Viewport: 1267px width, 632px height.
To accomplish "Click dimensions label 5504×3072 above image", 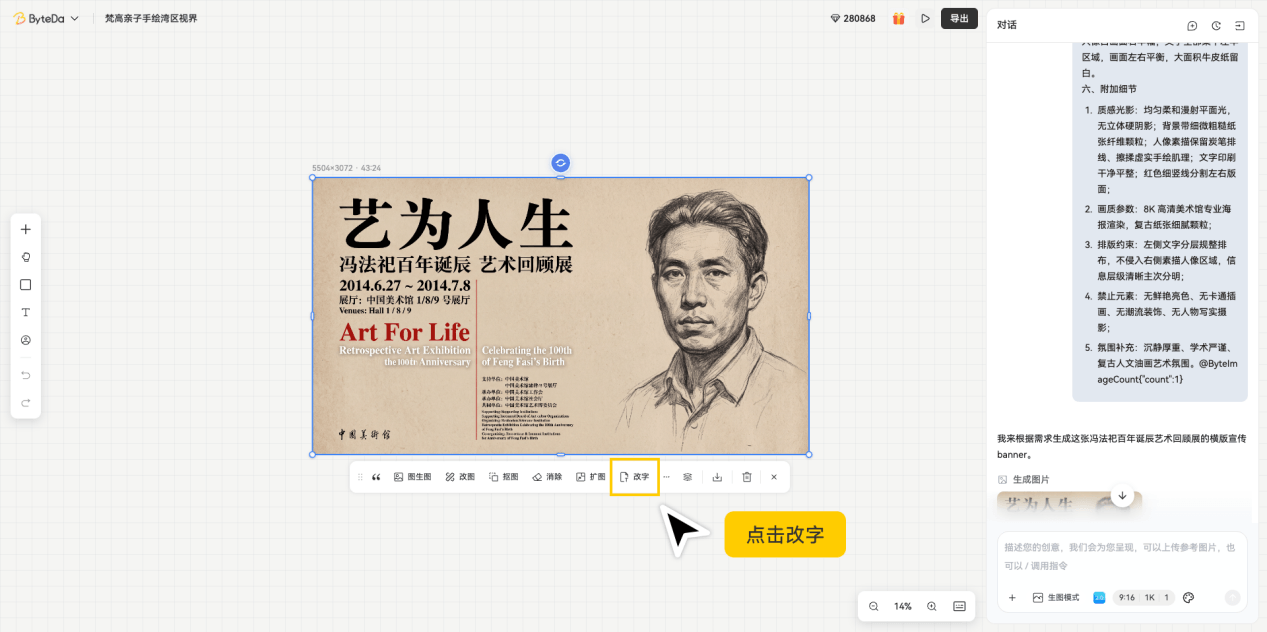I will [333, 168].
